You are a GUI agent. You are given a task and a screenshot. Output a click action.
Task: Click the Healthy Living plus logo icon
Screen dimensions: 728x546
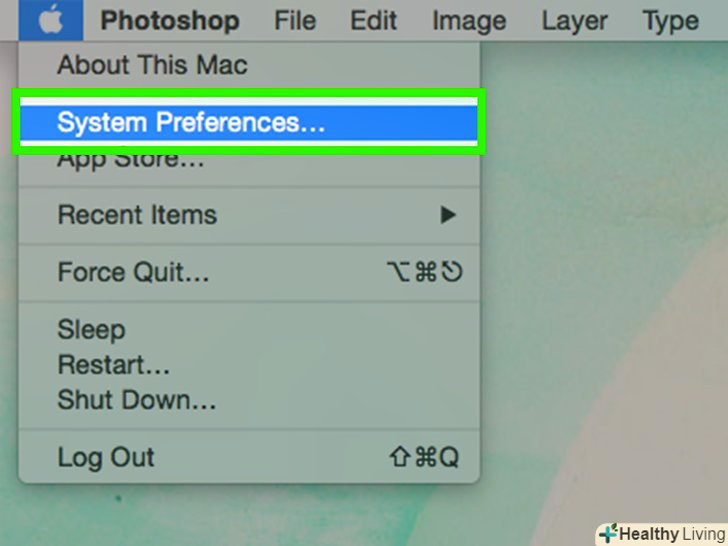pos(607,534)
